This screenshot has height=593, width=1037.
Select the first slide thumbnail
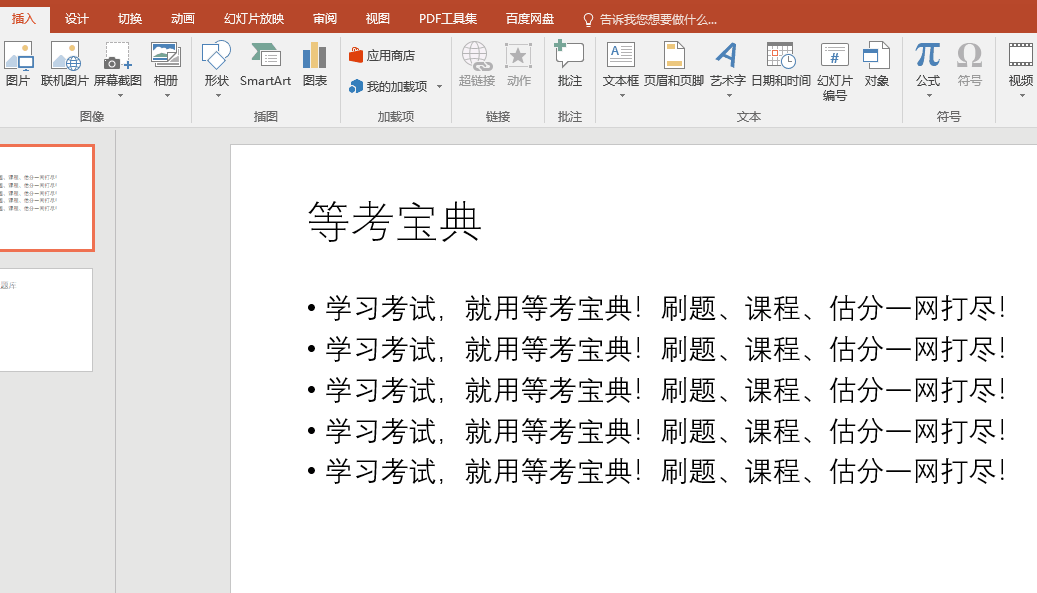46,198
